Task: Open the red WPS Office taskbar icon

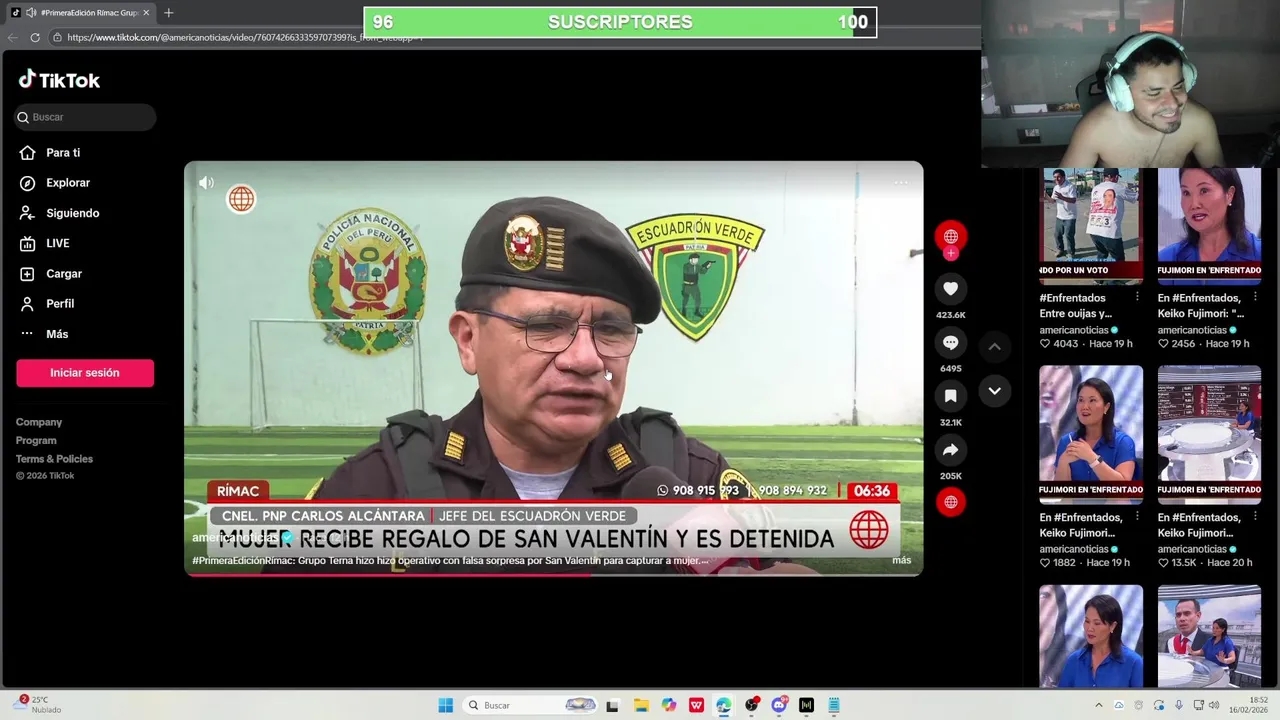Action: [696, 705]
